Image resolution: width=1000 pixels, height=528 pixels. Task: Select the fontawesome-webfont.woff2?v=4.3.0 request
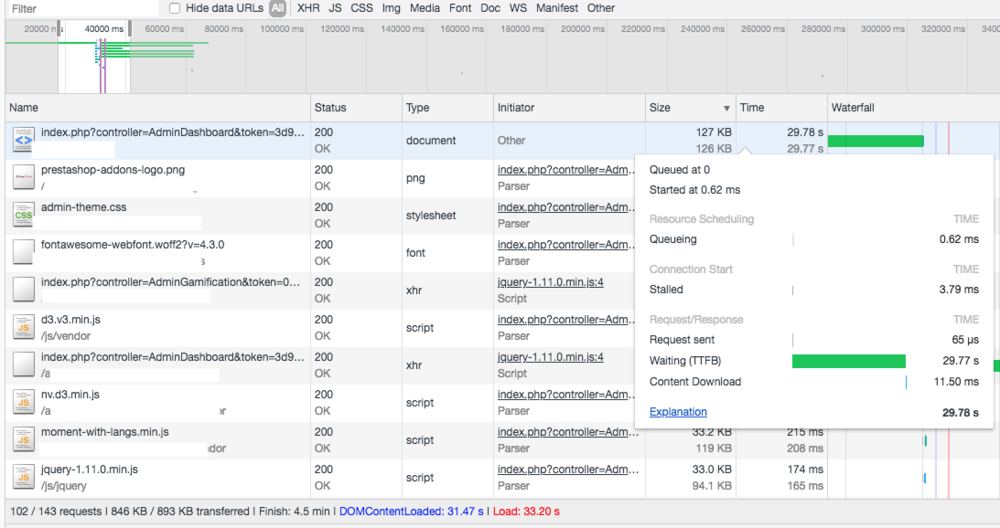tap(133, 245)
